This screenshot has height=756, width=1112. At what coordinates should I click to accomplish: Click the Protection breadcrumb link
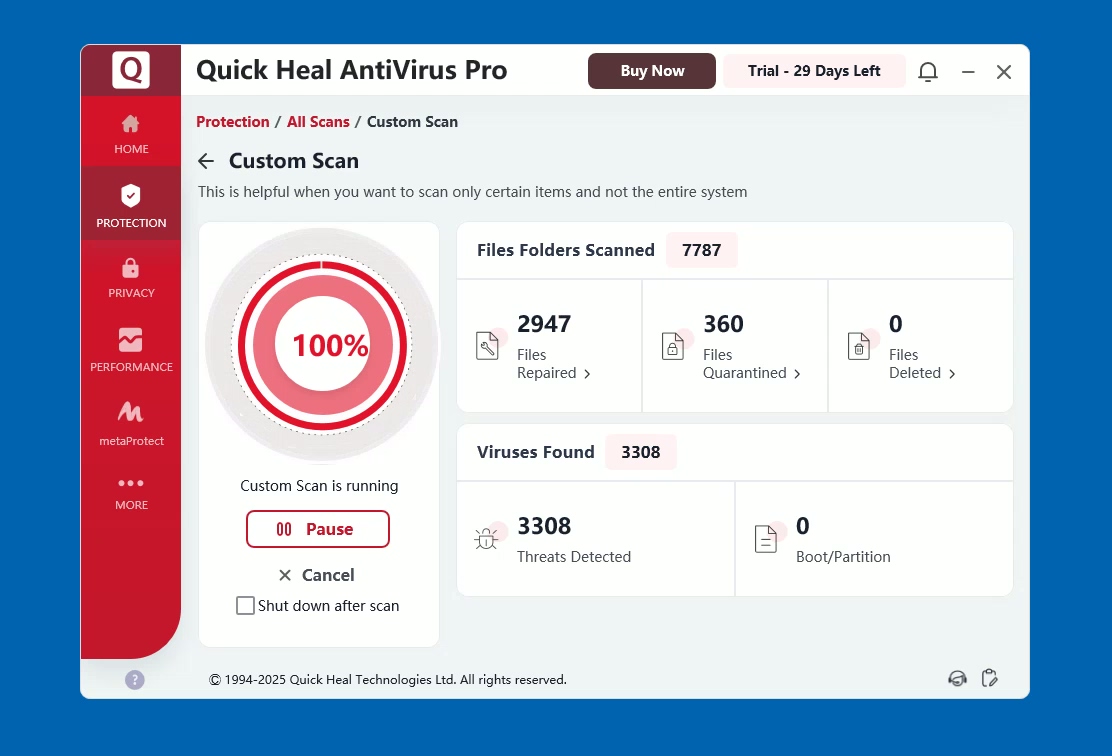pos(233,122)
